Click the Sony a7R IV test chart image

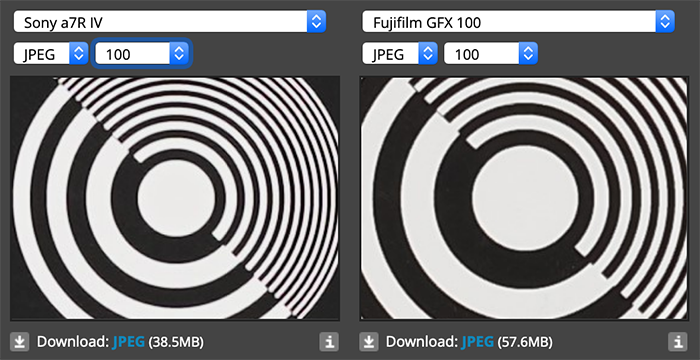click(x=175, y=198)
